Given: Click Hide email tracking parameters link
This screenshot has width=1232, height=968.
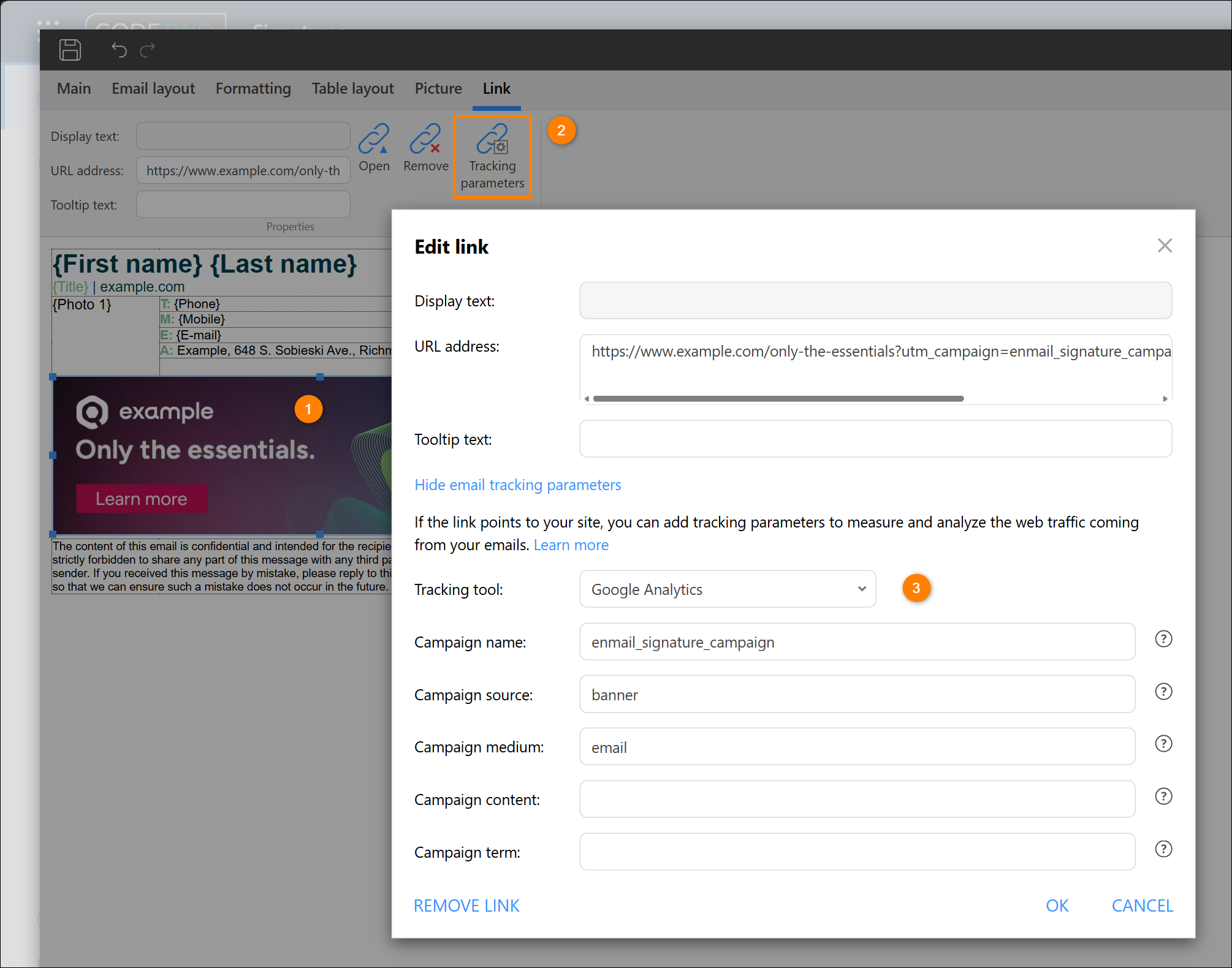Looking at the screenshot, I should [x=518, y=485].
